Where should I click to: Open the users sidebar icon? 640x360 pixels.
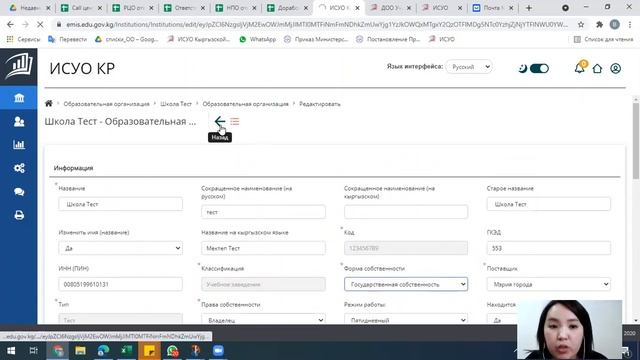tap(19, 122)
